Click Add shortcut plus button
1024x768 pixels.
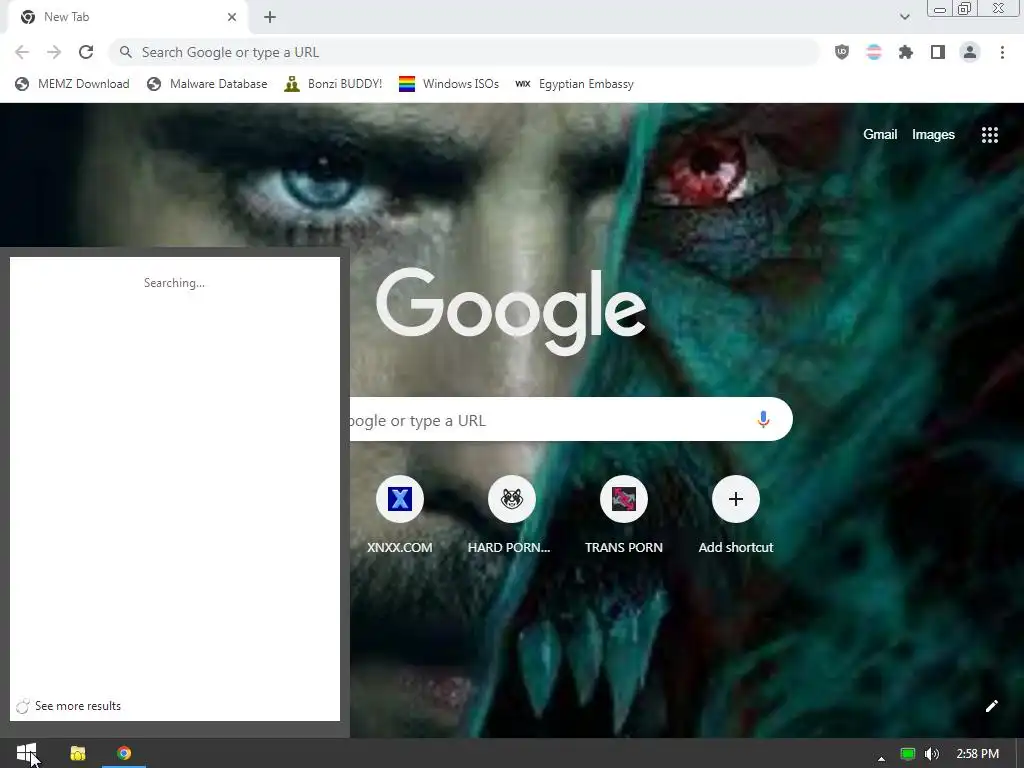click(735, 499)
